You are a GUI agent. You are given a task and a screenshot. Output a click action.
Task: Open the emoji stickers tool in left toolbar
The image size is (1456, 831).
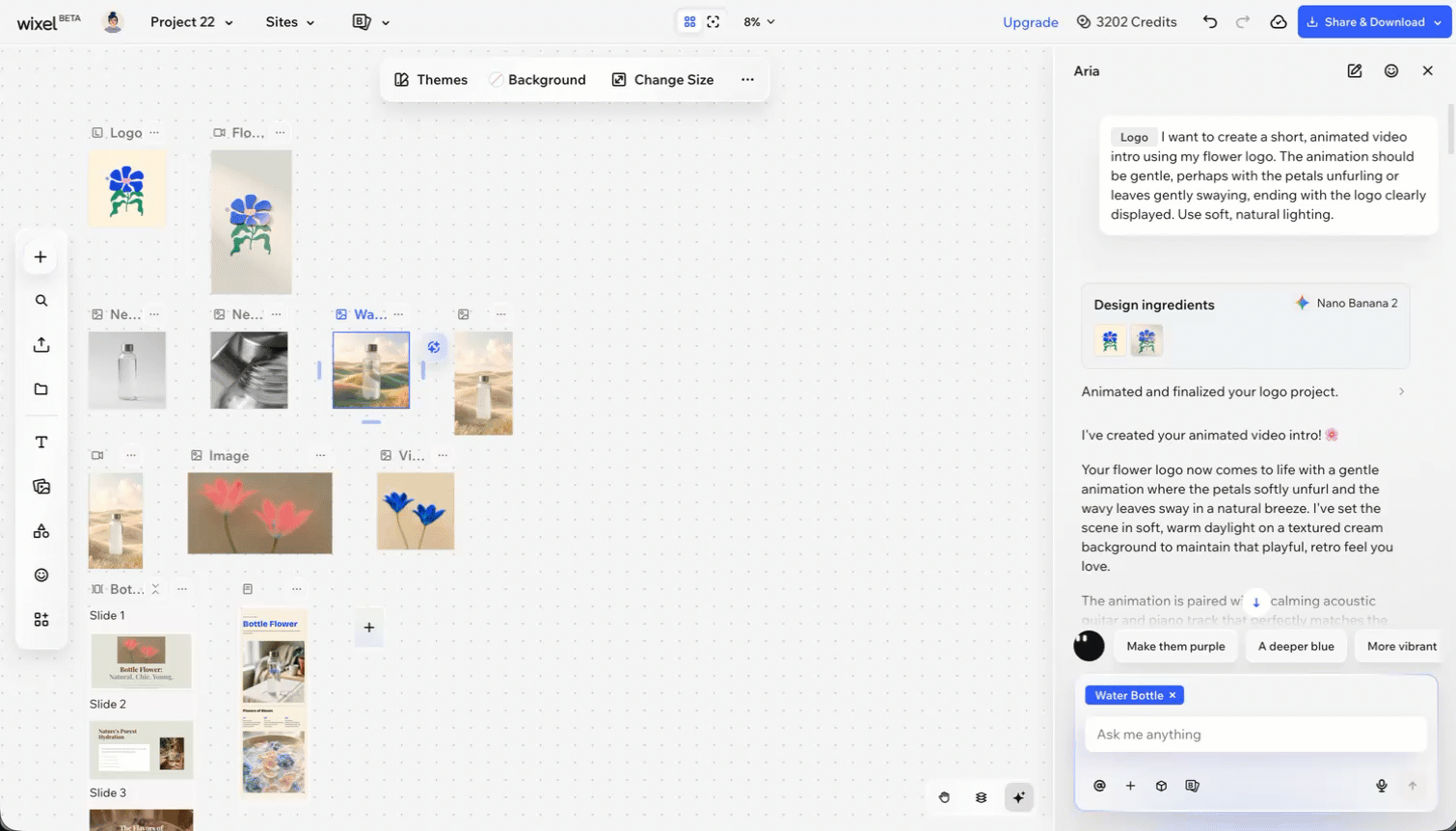click(x=40, y=576)
